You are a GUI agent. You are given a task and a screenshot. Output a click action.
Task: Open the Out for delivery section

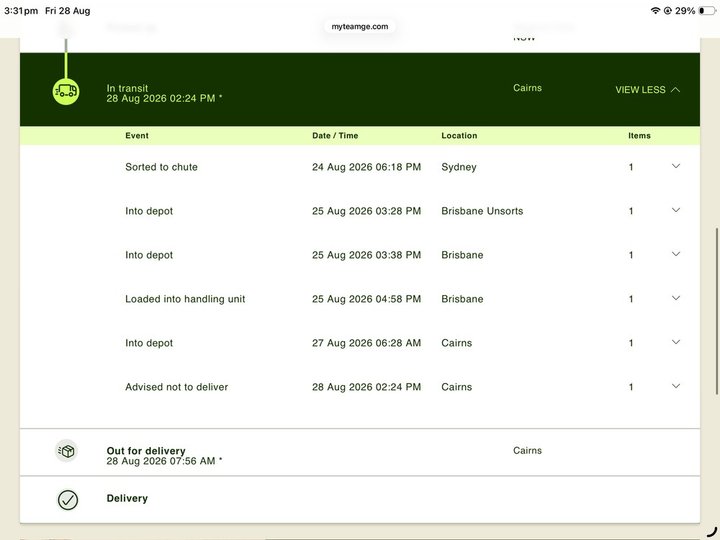tap(360, 452)
